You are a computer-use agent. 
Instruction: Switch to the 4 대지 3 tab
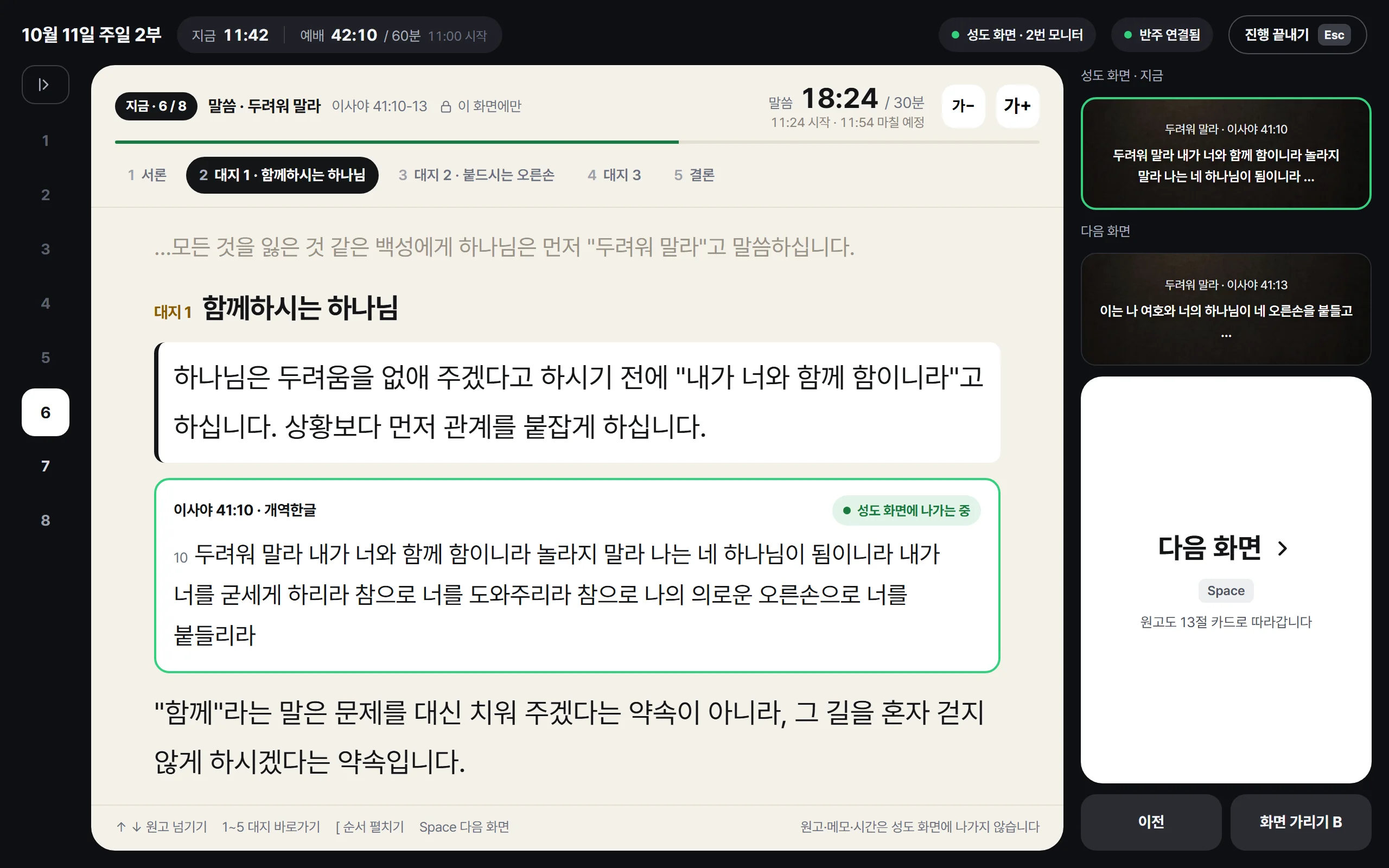[x=614, y=175]
